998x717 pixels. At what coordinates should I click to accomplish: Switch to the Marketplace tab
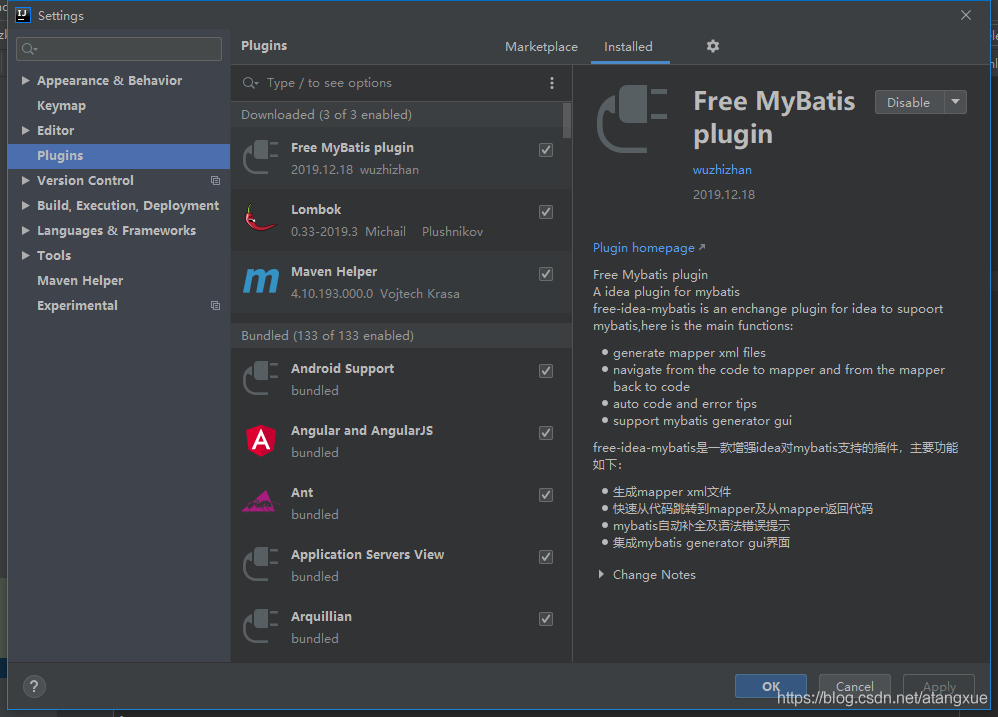[x=541, y=46]
